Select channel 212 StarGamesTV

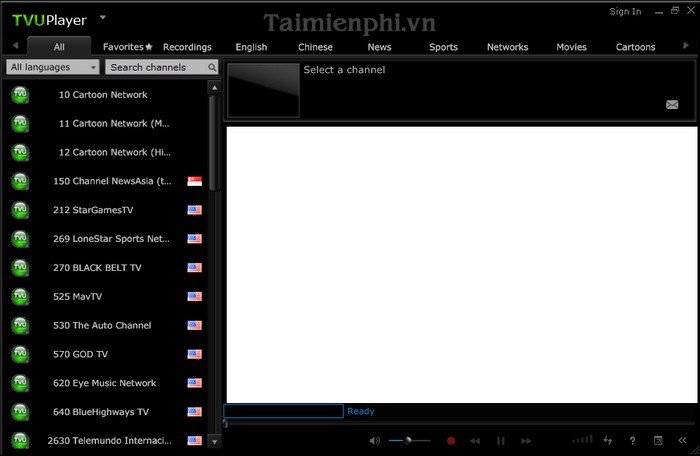pos(105,210)
